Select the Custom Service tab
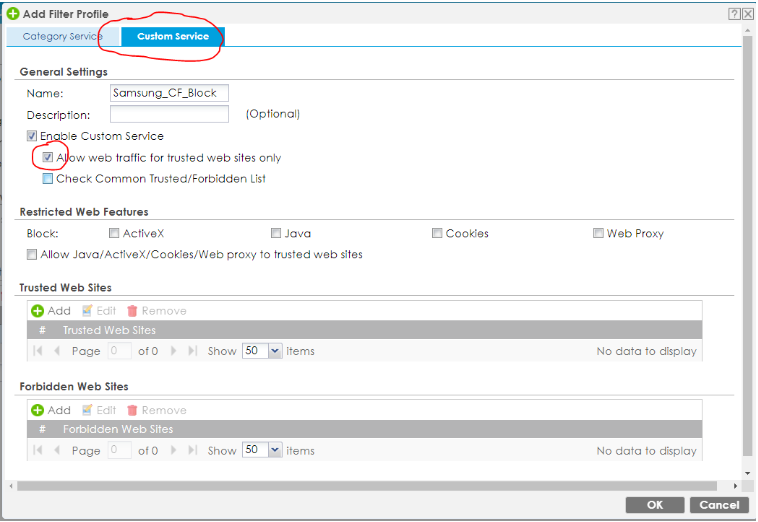The image size is (758, 522). [172, 37]
